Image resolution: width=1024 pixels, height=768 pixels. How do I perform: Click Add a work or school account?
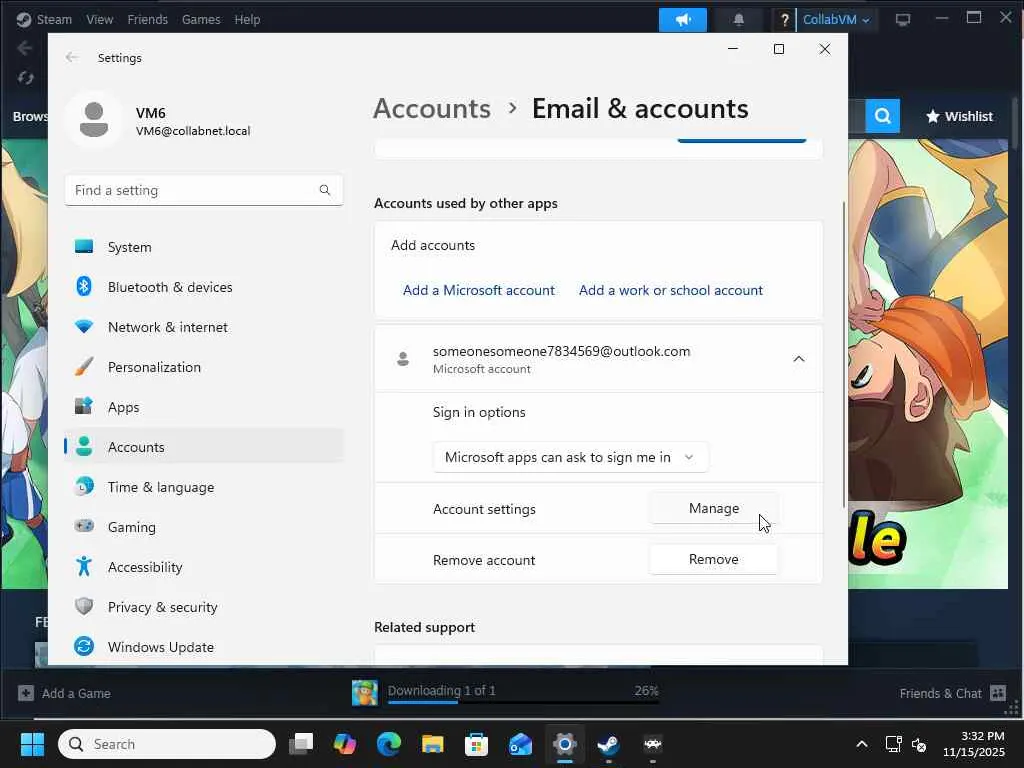click(x=671, y=290)
